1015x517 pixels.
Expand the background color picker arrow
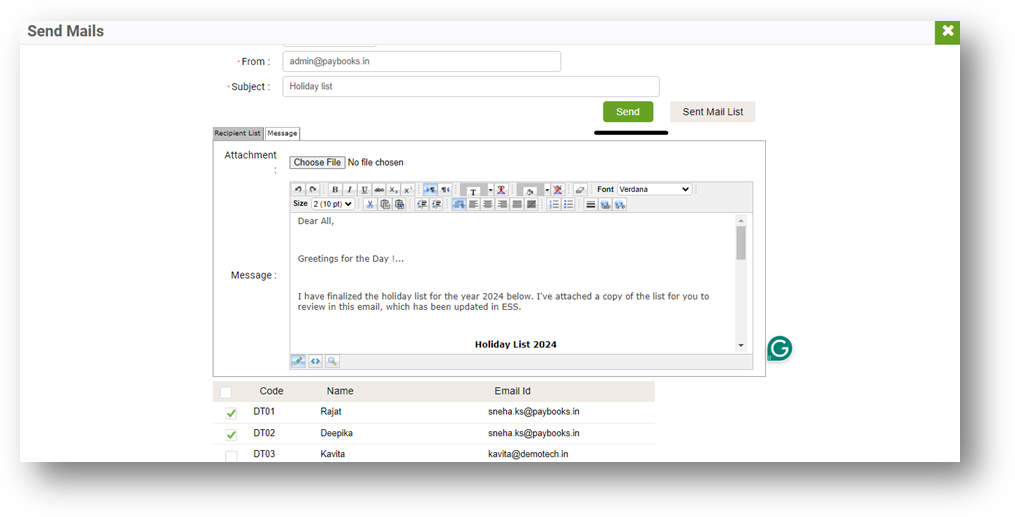(x=547, y=190)
